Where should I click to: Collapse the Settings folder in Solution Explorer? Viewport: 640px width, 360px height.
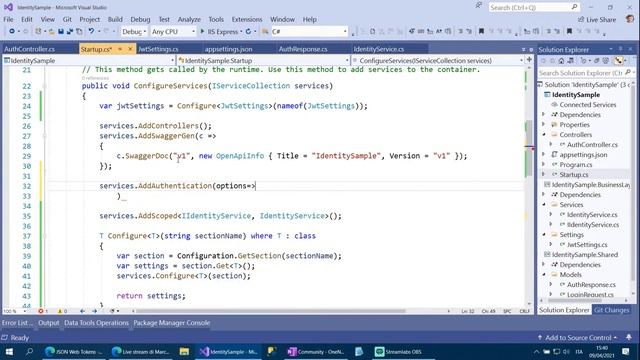(544, 235)
